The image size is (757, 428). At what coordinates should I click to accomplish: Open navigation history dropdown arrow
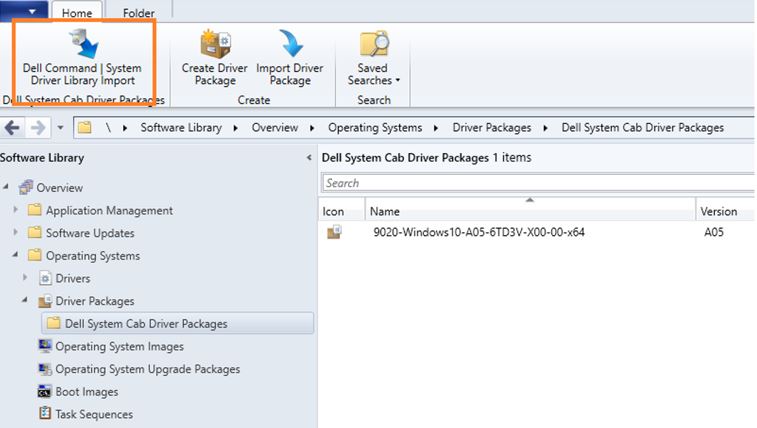(x=60, y=128)
